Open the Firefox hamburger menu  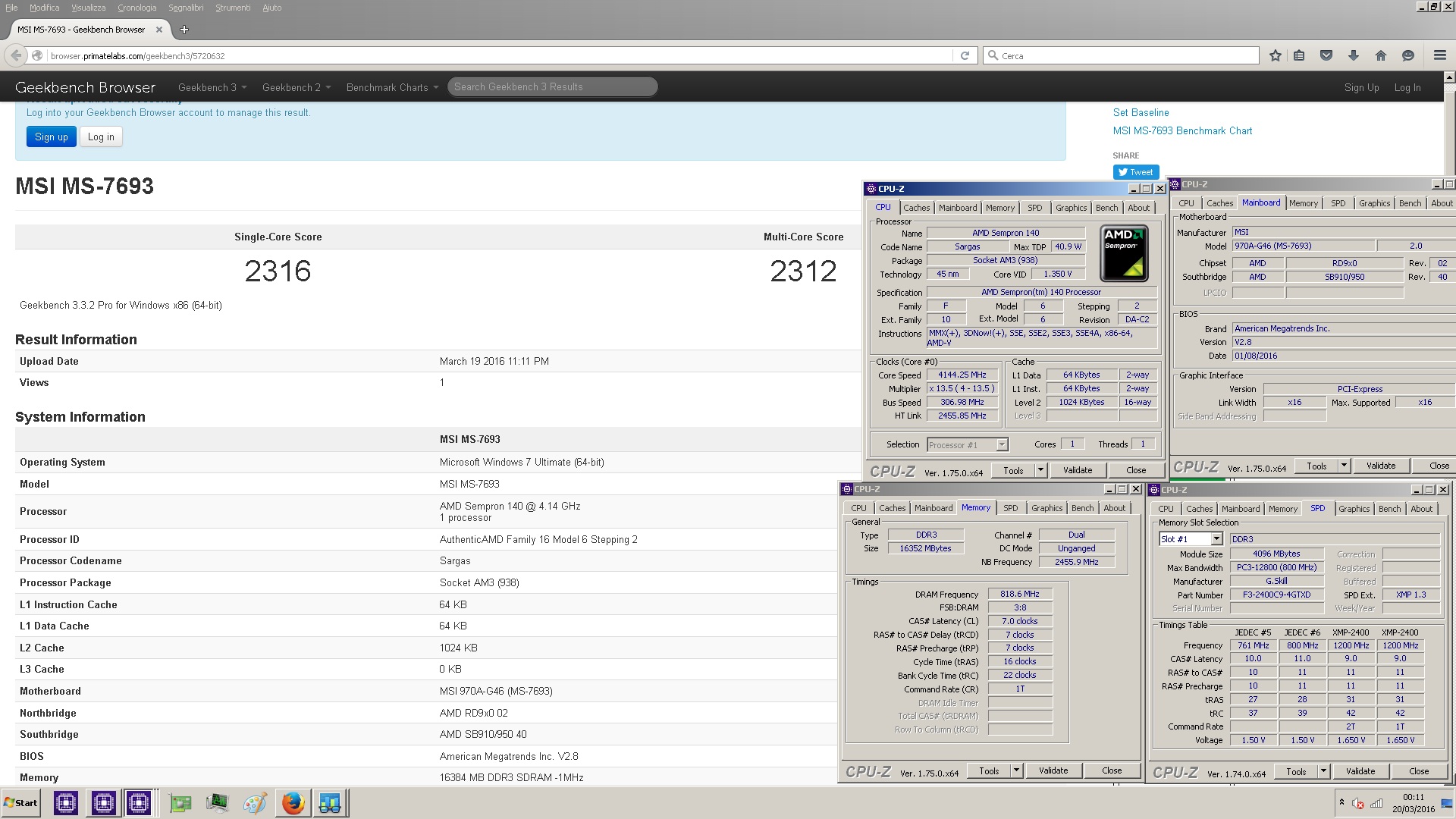[1439, 55]
